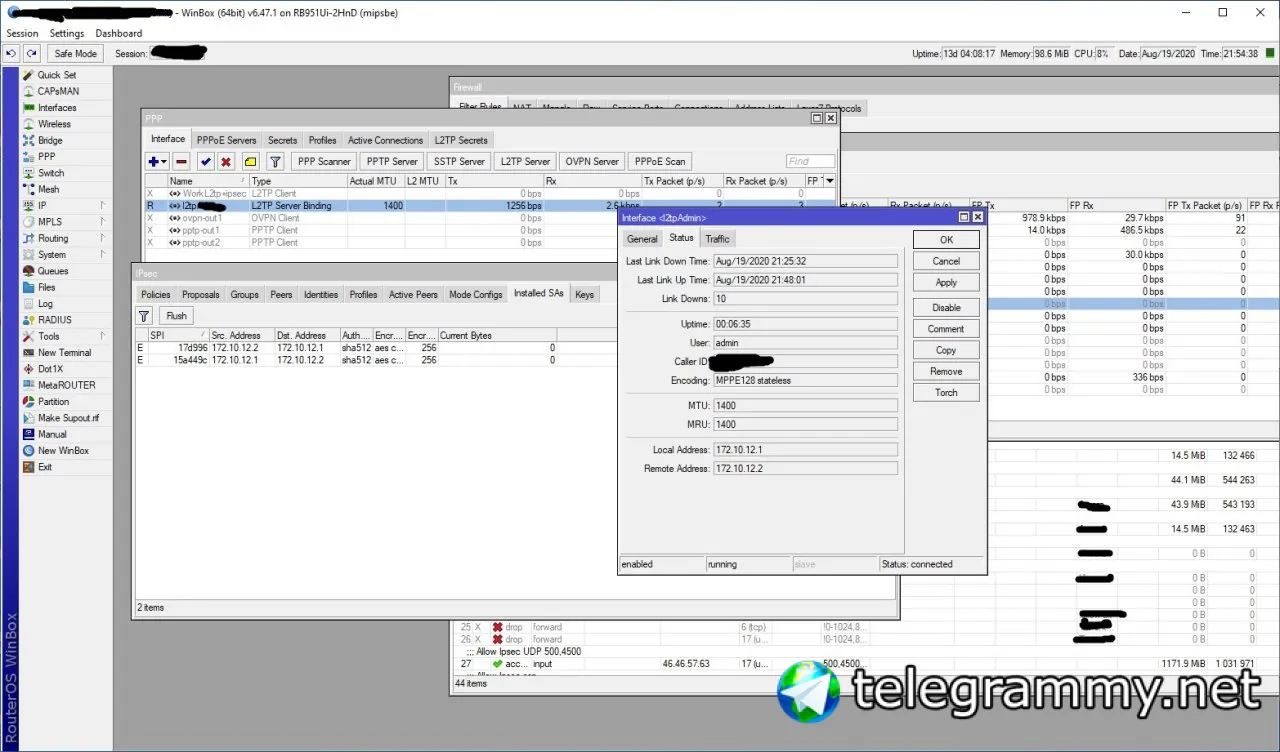Switch to Active Connections tab in PPP
This screenshot has height=752, width=1280.
385,140
